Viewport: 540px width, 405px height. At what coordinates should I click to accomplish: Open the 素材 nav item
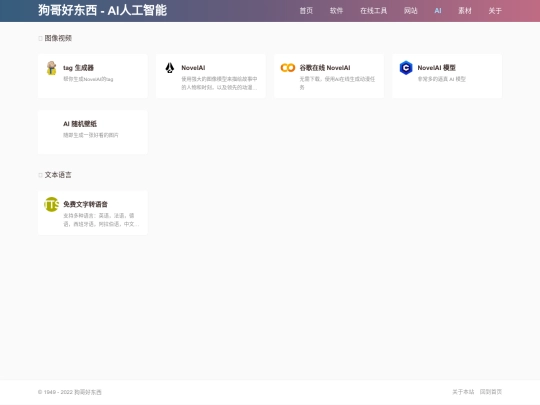(x=465, y=11)
